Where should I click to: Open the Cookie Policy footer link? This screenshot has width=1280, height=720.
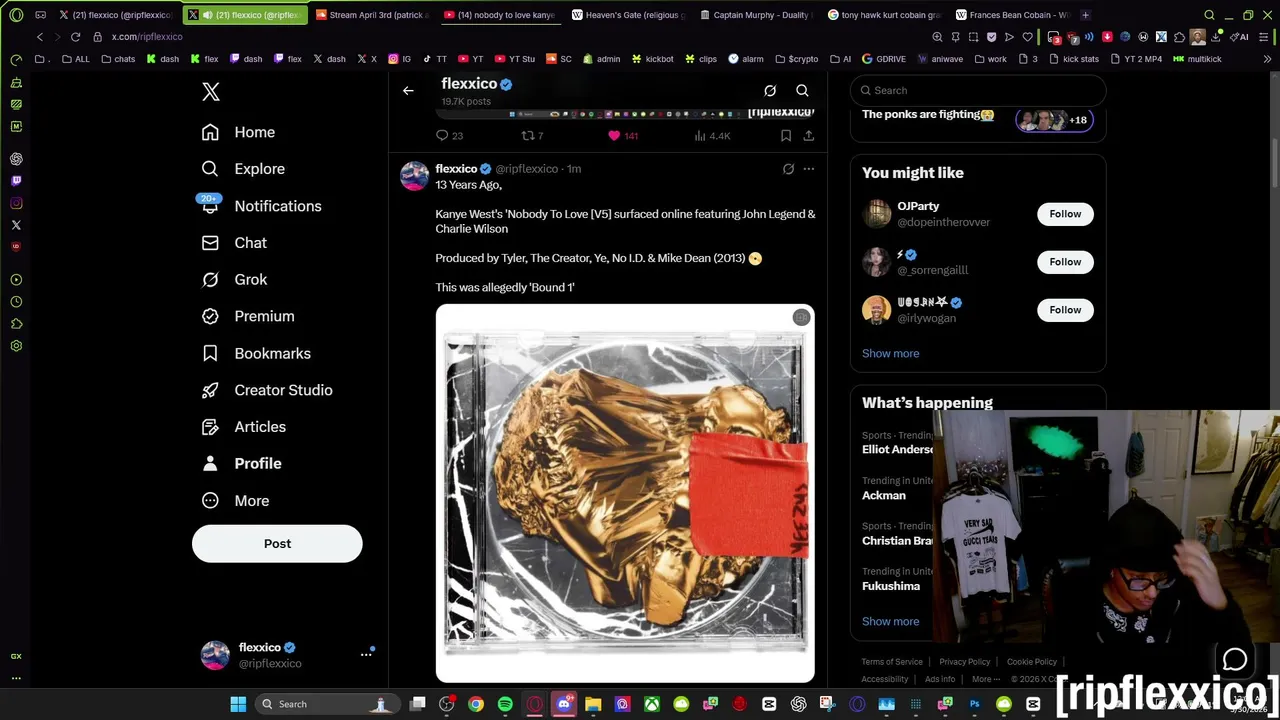[1032, 662]
